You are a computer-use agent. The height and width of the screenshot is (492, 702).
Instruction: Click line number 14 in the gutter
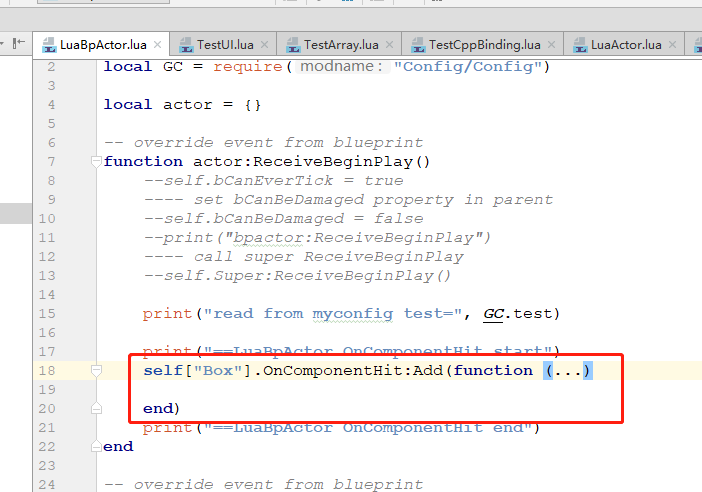pyautogui.click(x=47, y=295)
